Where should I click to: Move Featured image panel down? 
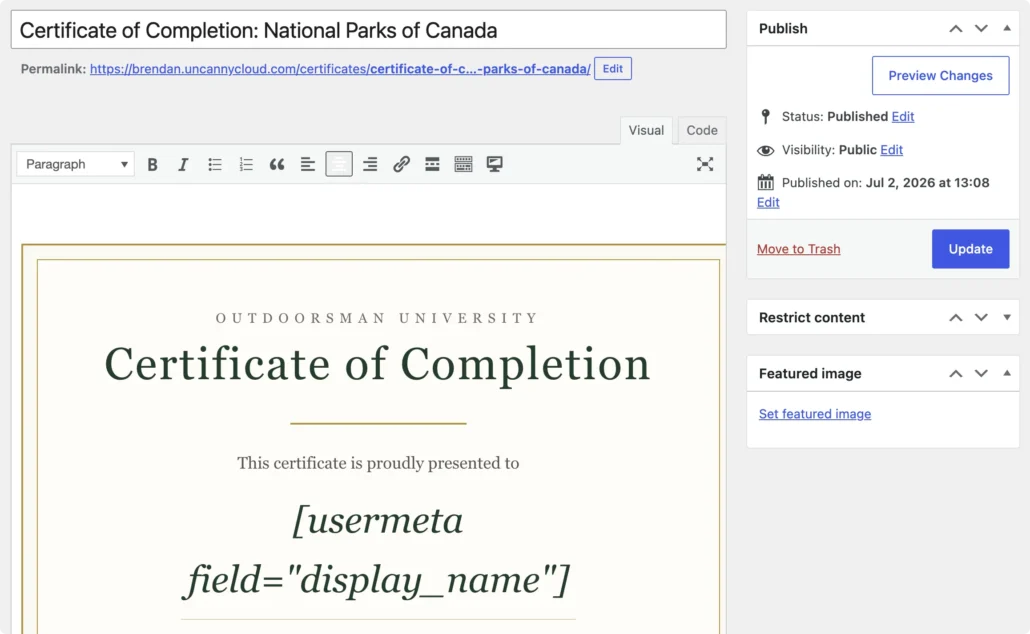(981, 373)
